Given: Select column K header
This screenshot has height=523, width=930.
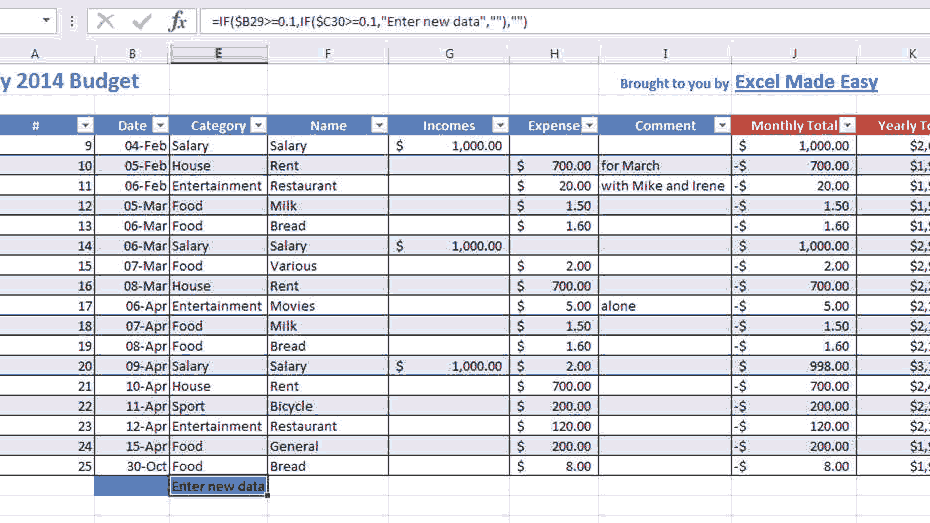Looking at the screenshot, I should pyautogui.click(x=912, y=54).
